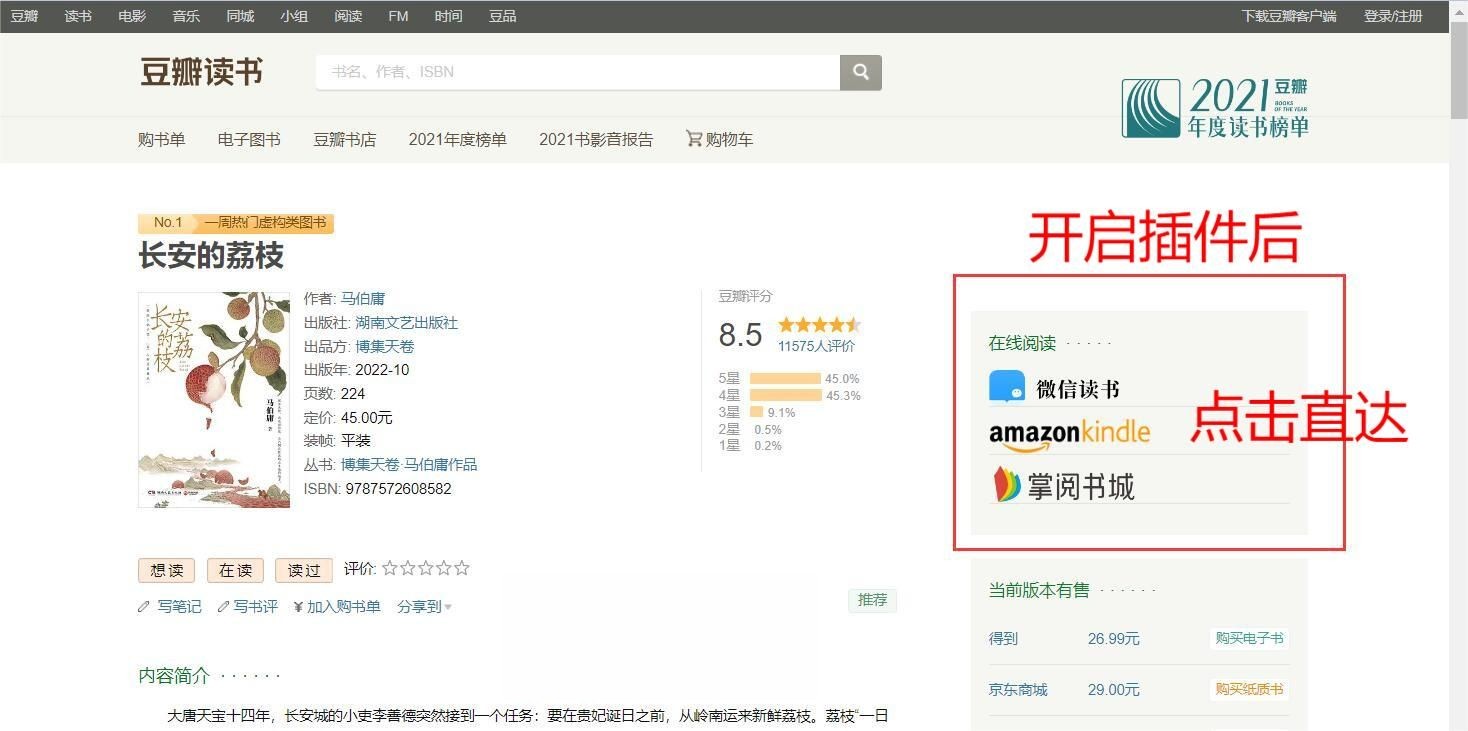1468x731 pixels.
Task: Click 写笔记 pencil link
Action: coord(170,606)
